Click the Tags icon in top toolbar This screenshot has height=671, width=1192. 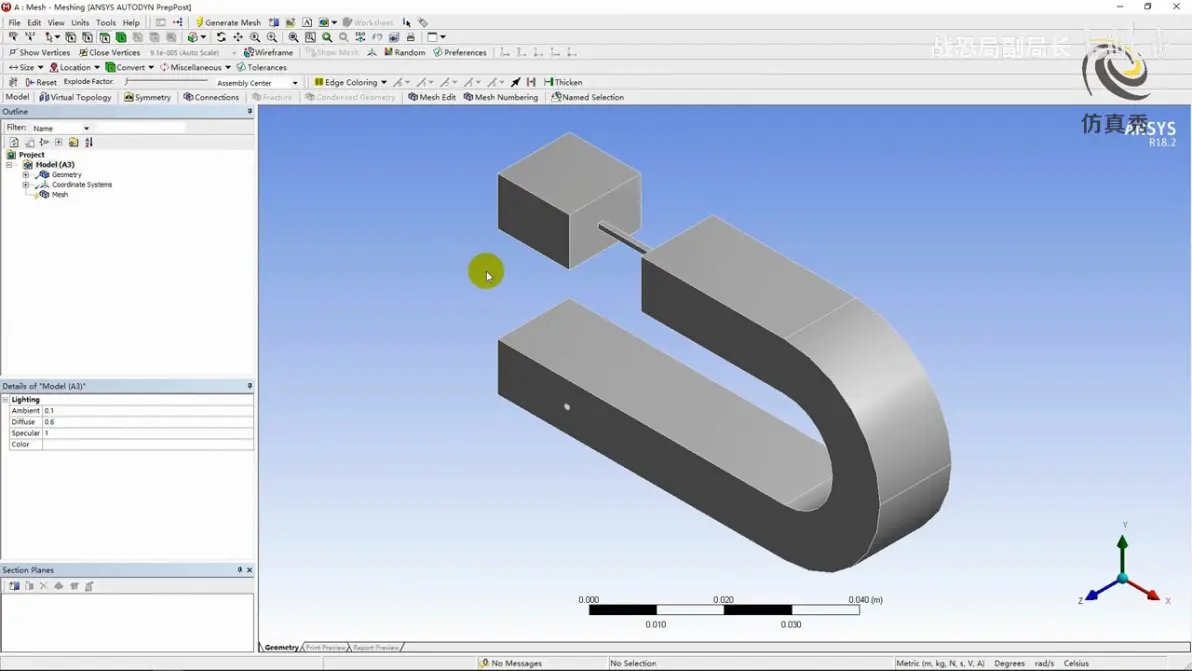coord(423,22)
